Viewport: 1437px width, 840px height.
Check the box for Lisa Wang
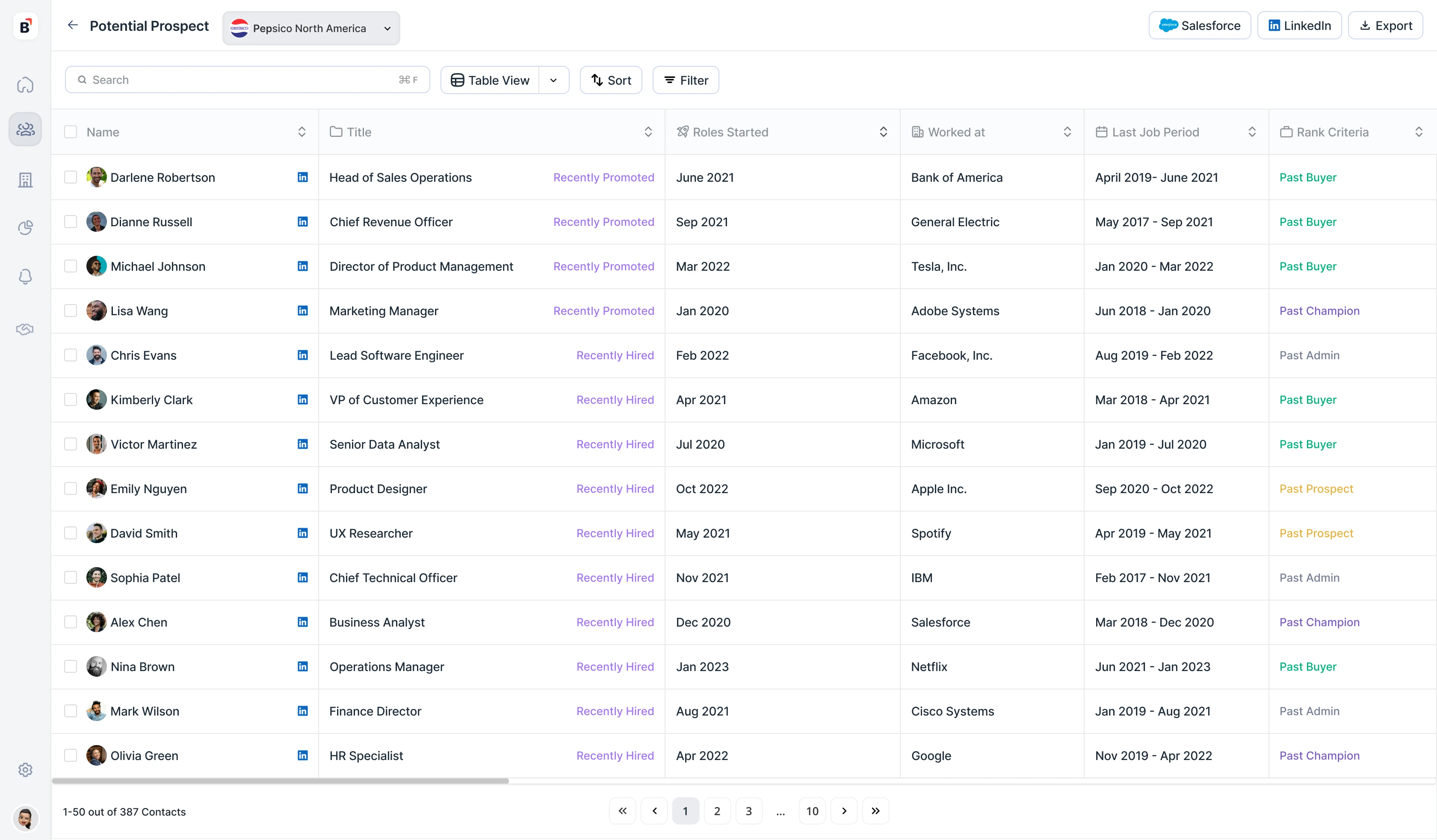(71, 311)
